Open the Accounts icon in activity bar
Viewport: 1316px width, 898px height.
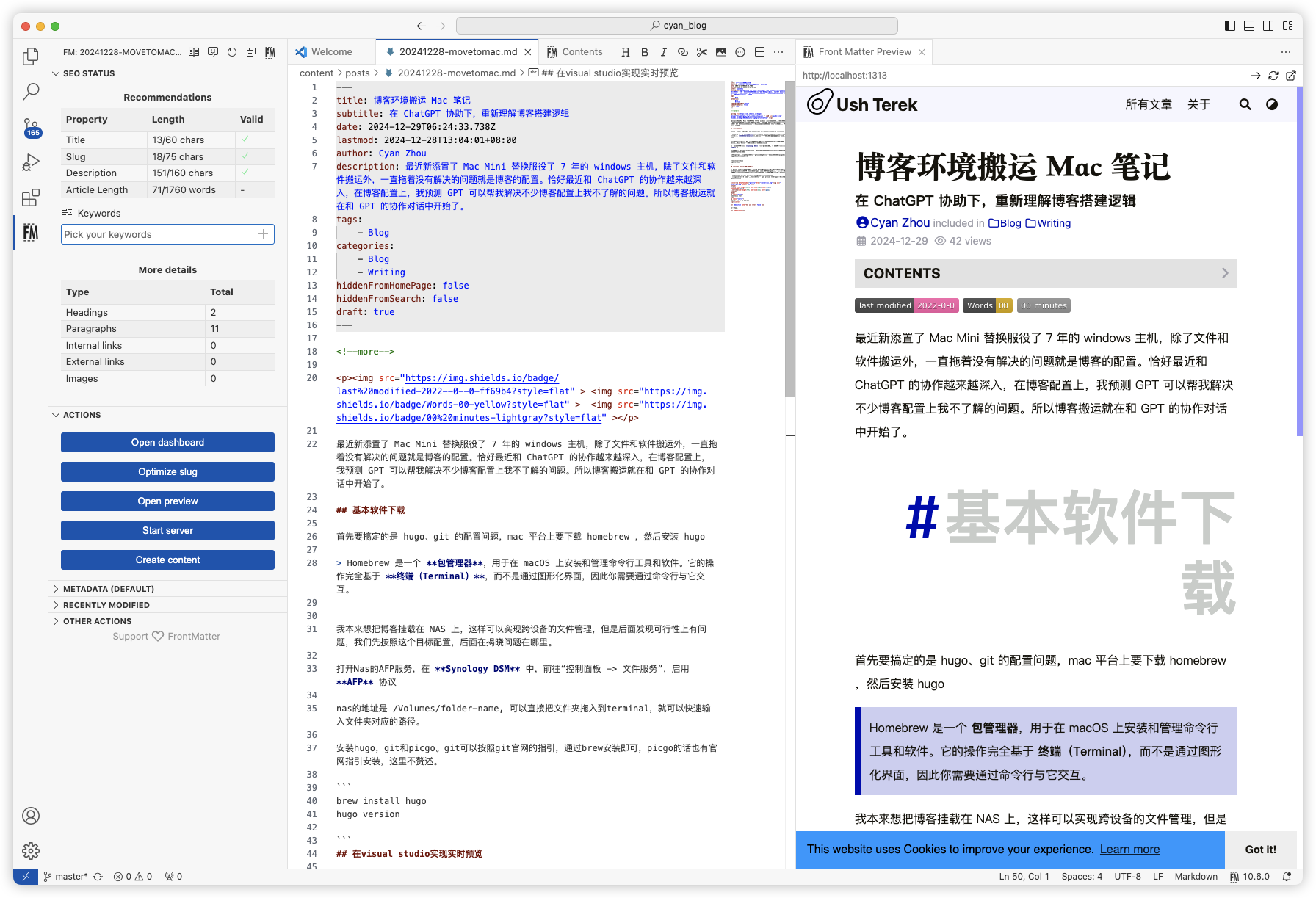click(31, 816)
